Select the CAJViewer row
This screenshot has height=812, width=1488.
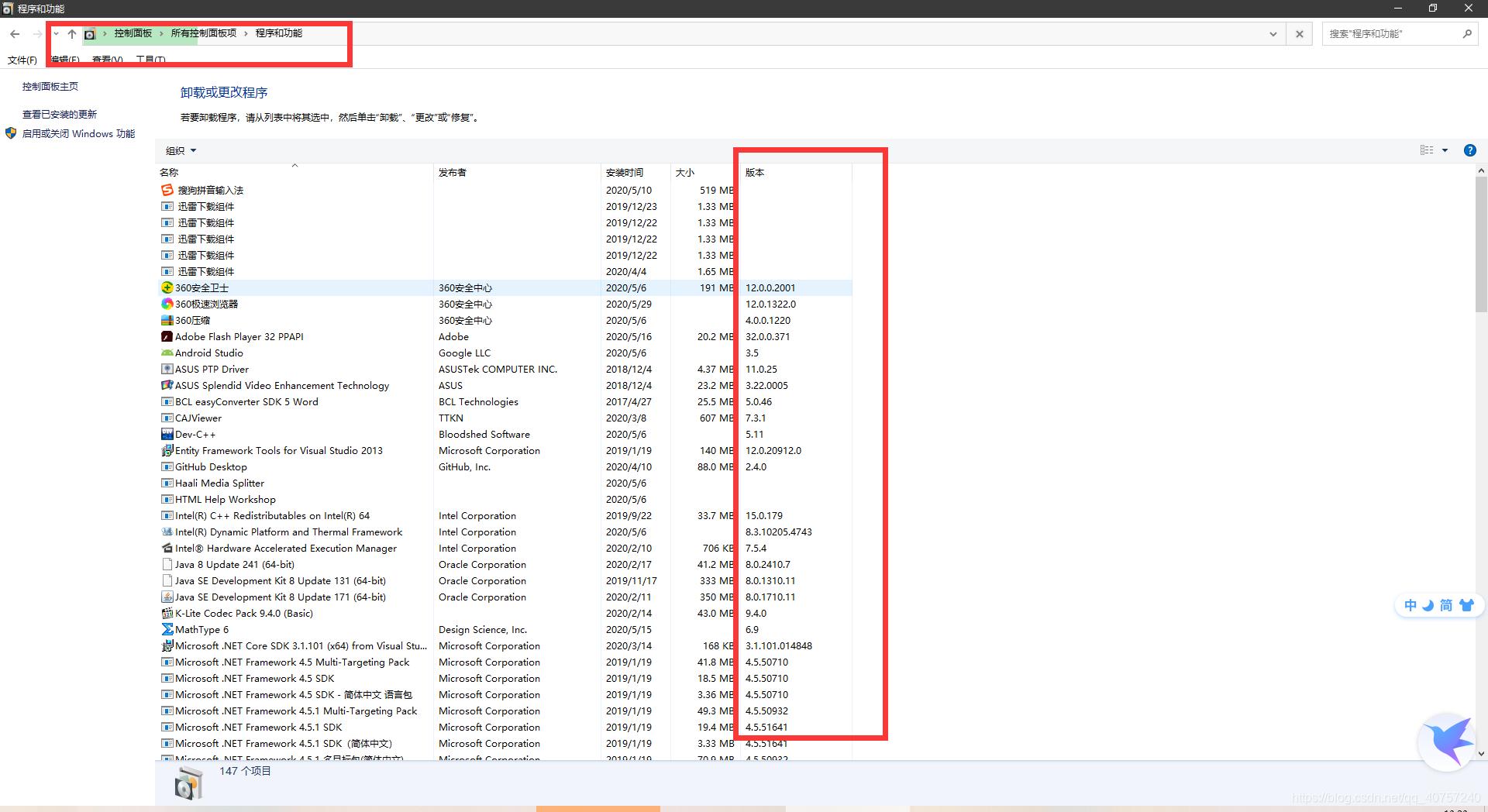[504, 418]
